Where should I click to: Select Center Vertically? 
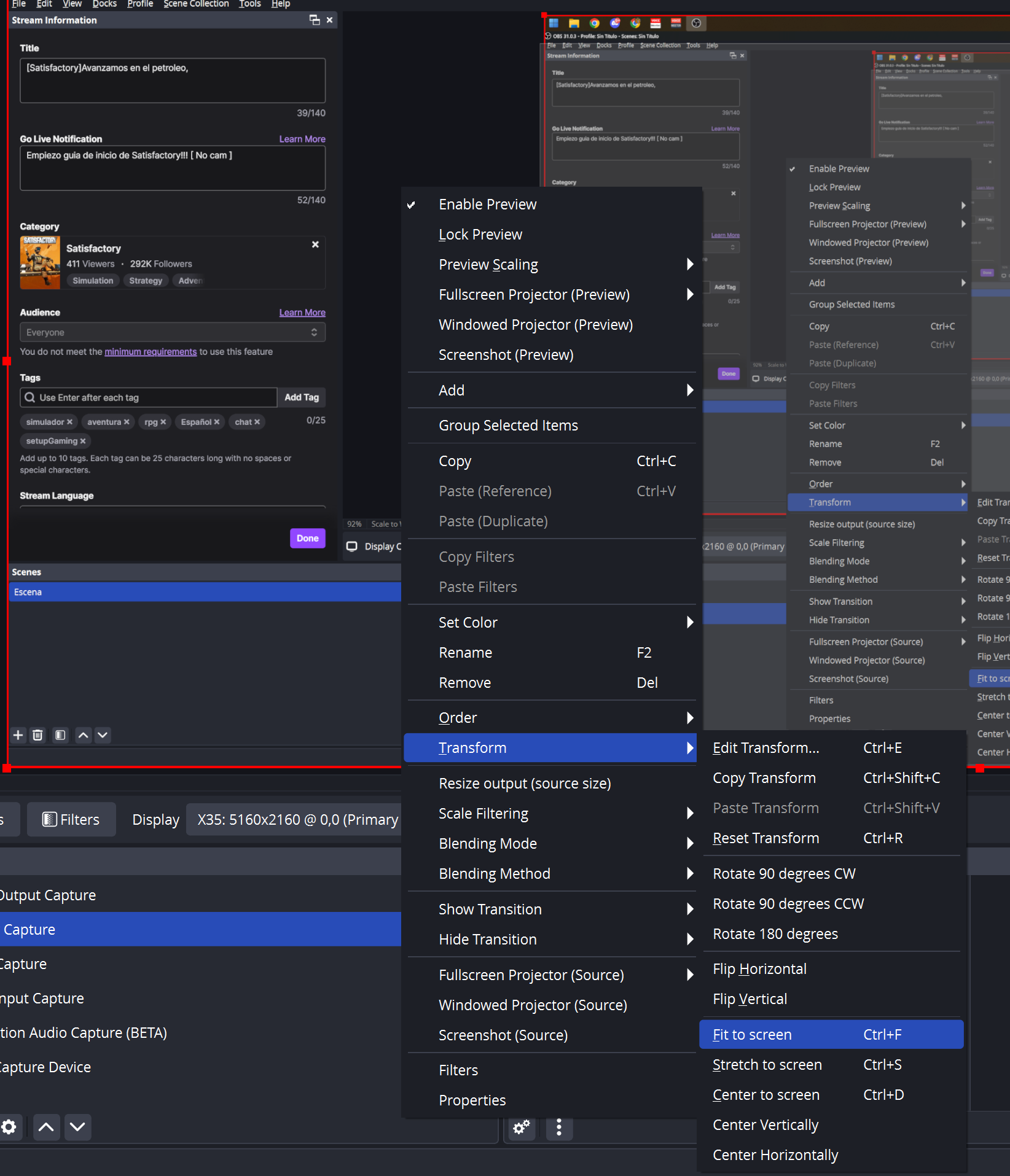click(831, 1125)
